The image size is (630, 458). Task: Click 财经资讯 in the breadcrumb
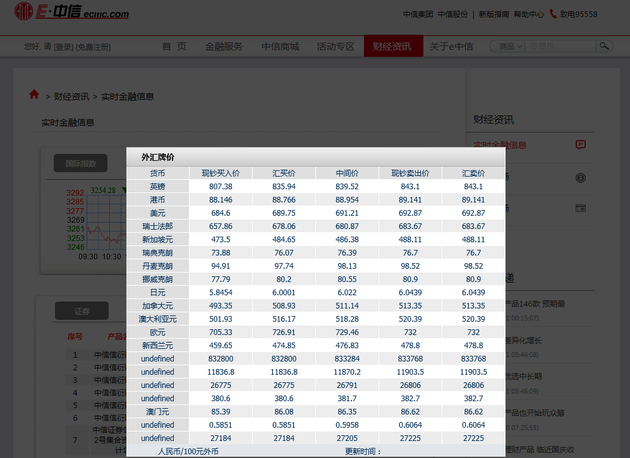coord(72,96)
